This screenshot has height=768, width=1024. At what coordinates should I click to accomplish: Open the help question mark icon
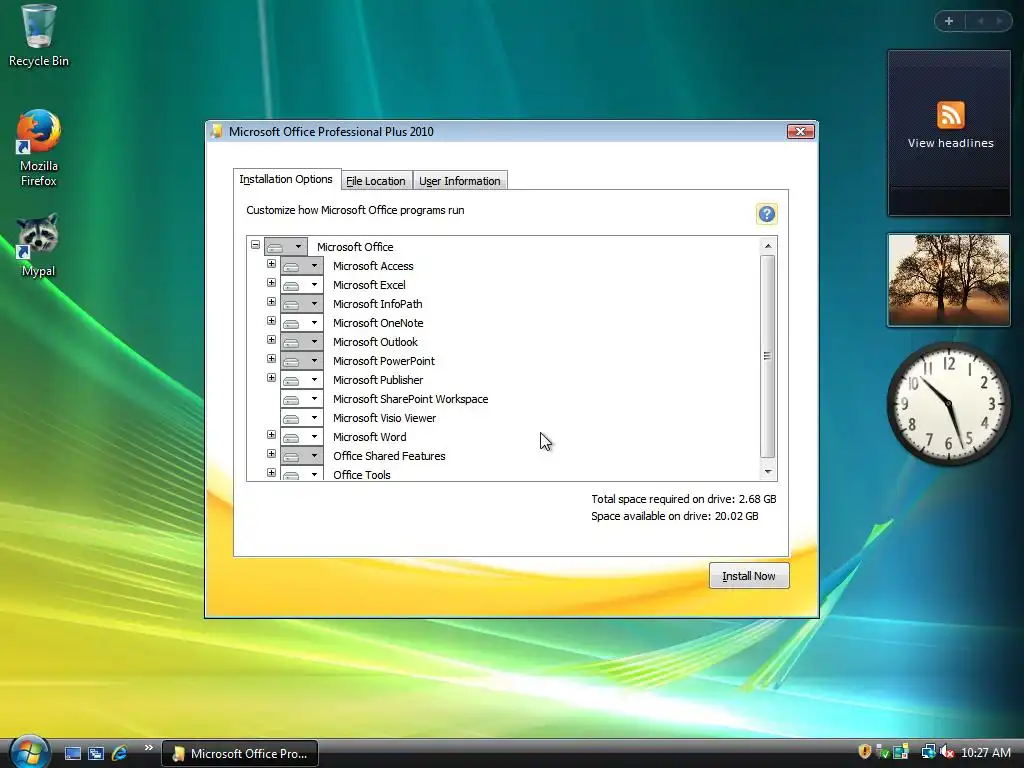point(767,214)
